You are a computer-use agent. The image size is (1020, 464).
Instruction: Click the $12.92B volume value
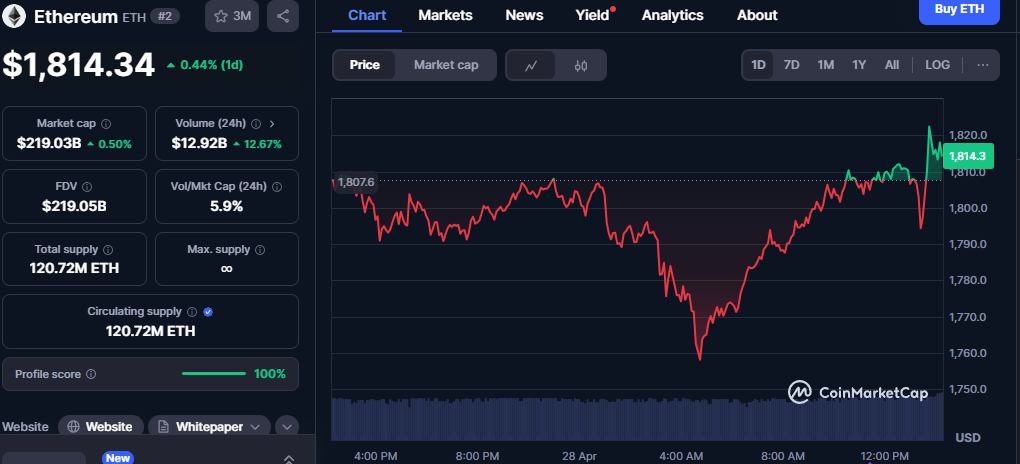pyautogui.click(x=199, y=144)
